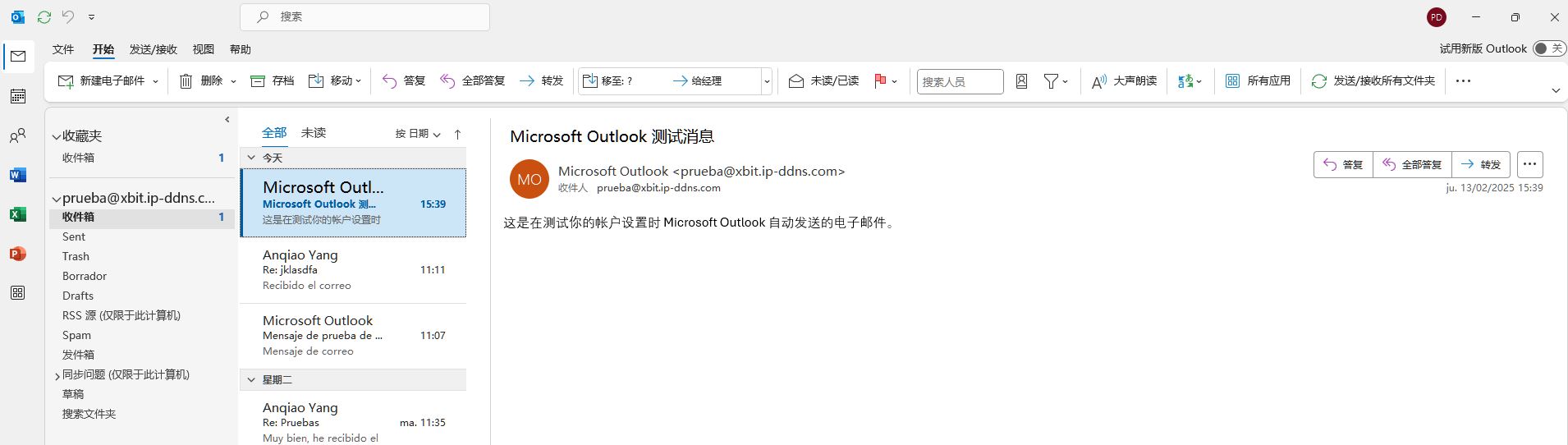Switch to the 帮助 ribbon tab

click(241, 49)
